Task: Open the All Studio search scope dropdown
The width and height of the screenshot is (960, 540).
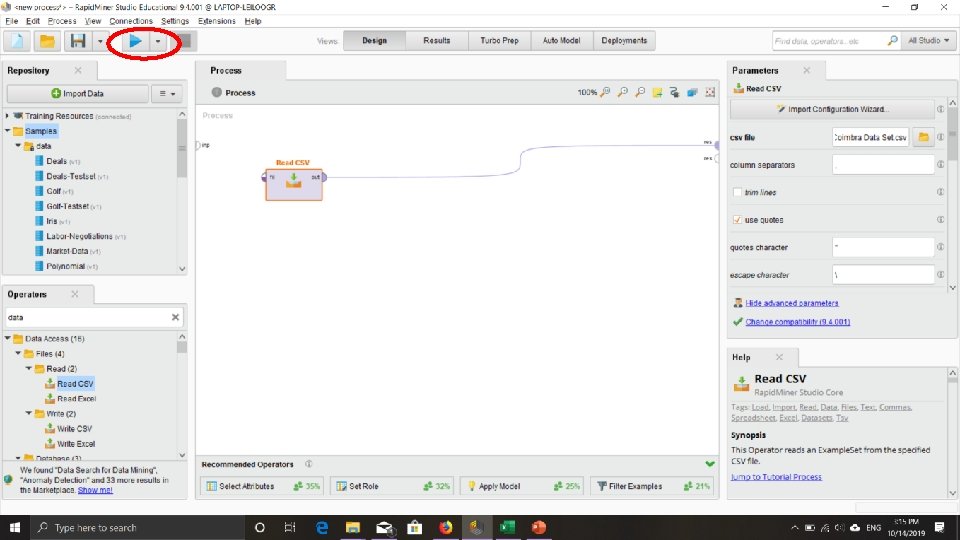Action: click(x=928, y=40)
